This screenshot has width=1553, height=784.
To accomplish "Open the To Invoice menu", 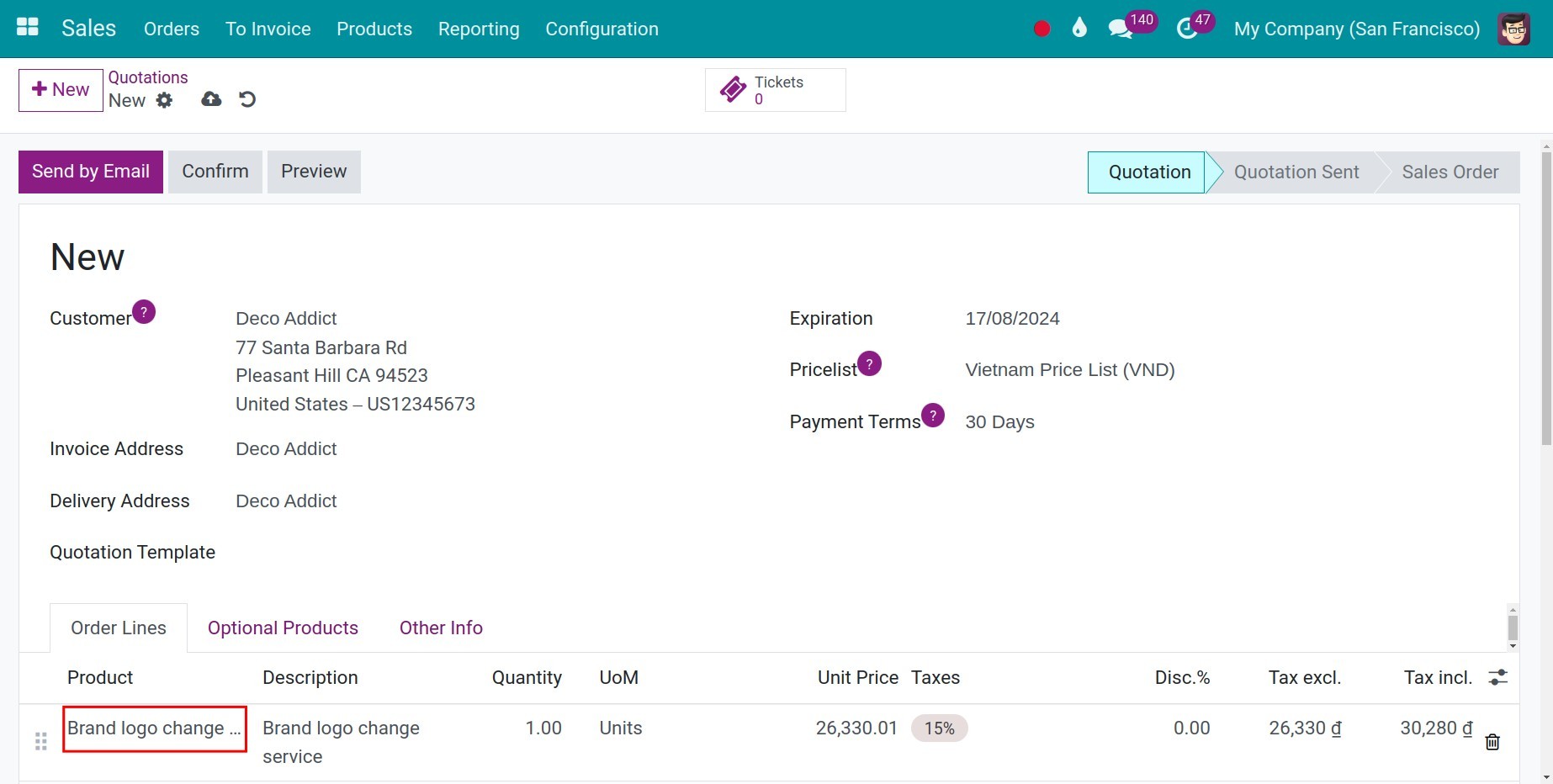I will (x=268, y=29).
